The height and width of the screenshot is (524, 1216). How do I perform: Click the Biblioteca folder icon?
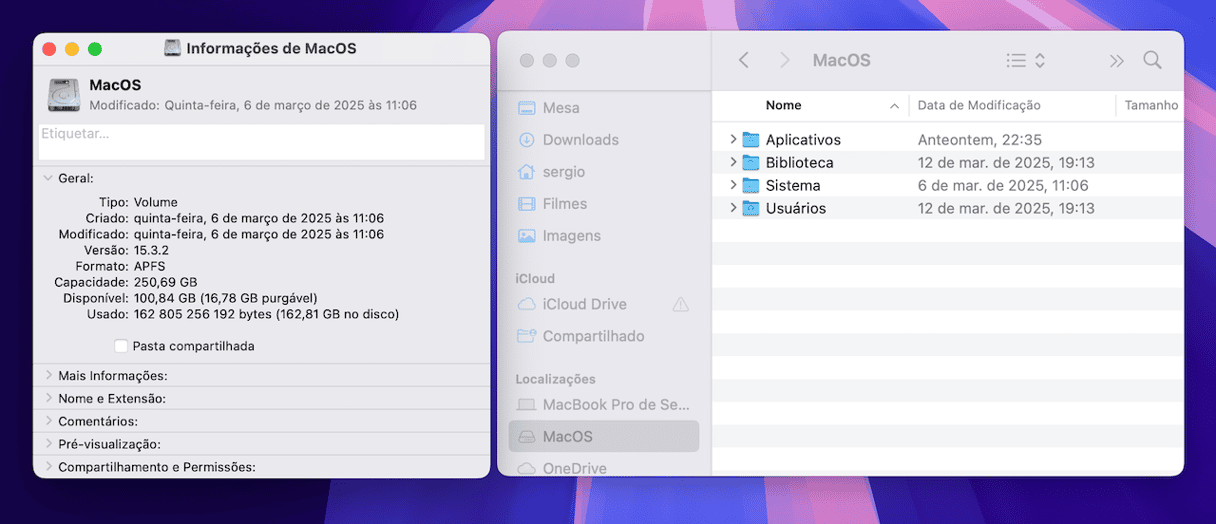(x=751, y=162)
